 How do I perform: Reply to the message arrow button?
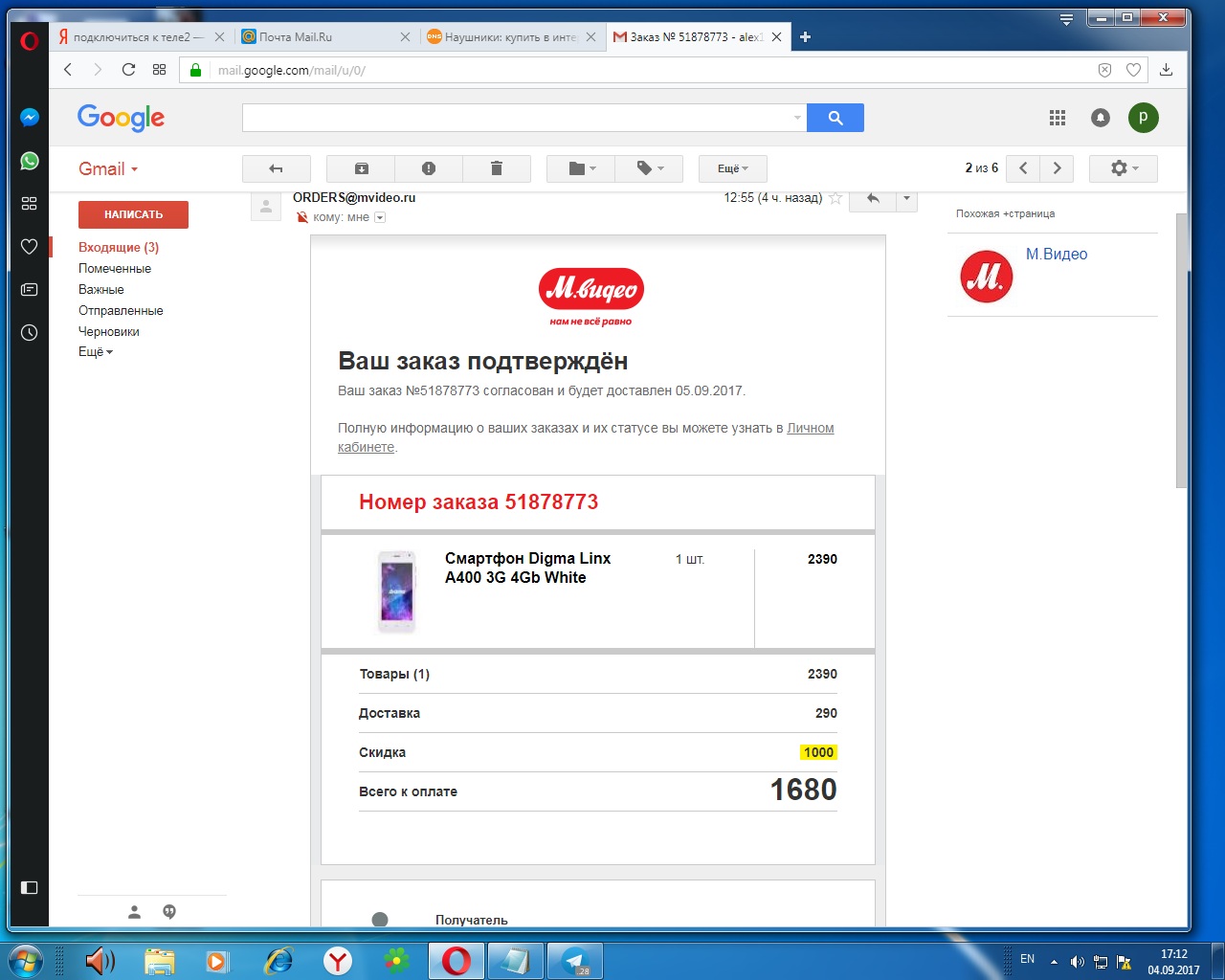point(873,198)
